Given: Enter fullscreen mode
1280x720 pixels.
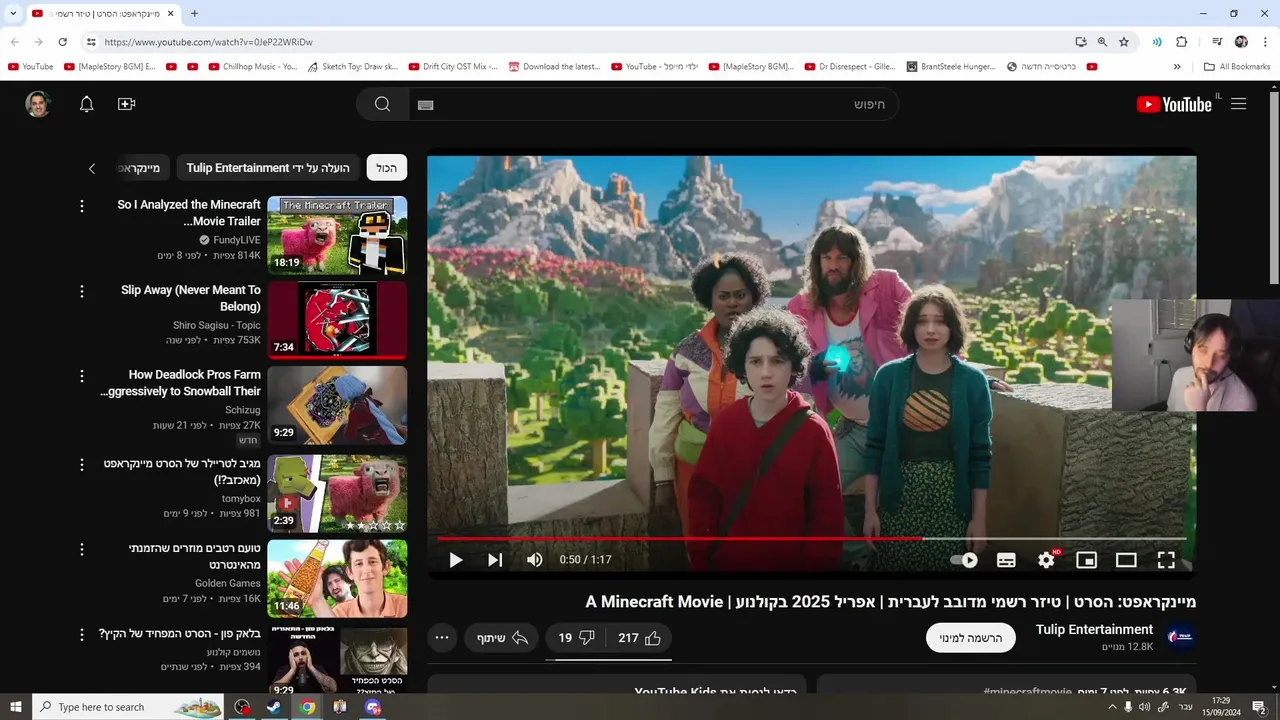Looking at the screenshot, I should (1166, 560).
